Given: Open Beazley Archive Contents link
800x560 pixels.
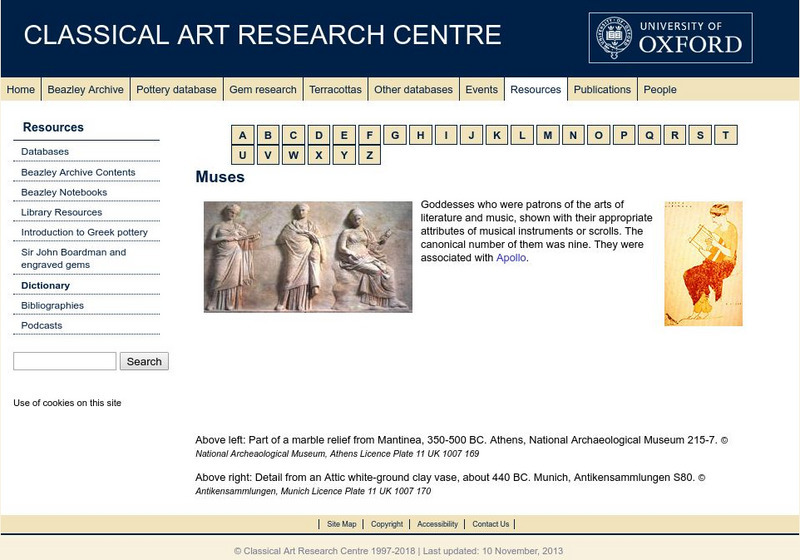Looking at the screenshot, I should click(x=78, y=172).
